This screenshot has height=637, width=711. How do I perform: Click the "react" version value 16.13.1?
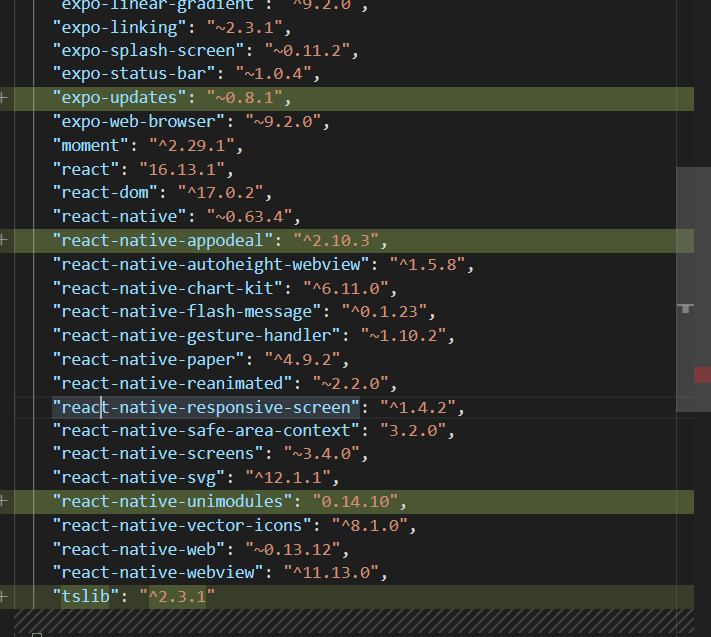[x=182, y=170]
